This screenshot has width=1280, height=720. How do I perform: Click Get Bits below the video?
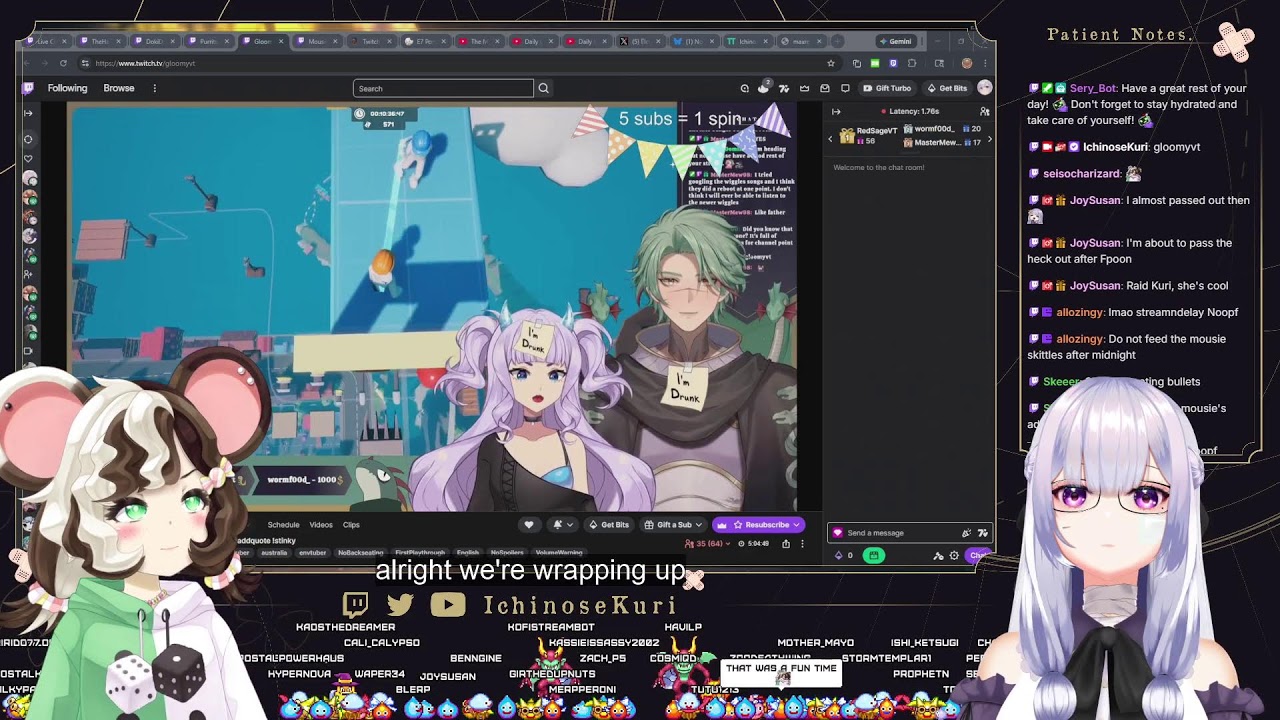609,525
